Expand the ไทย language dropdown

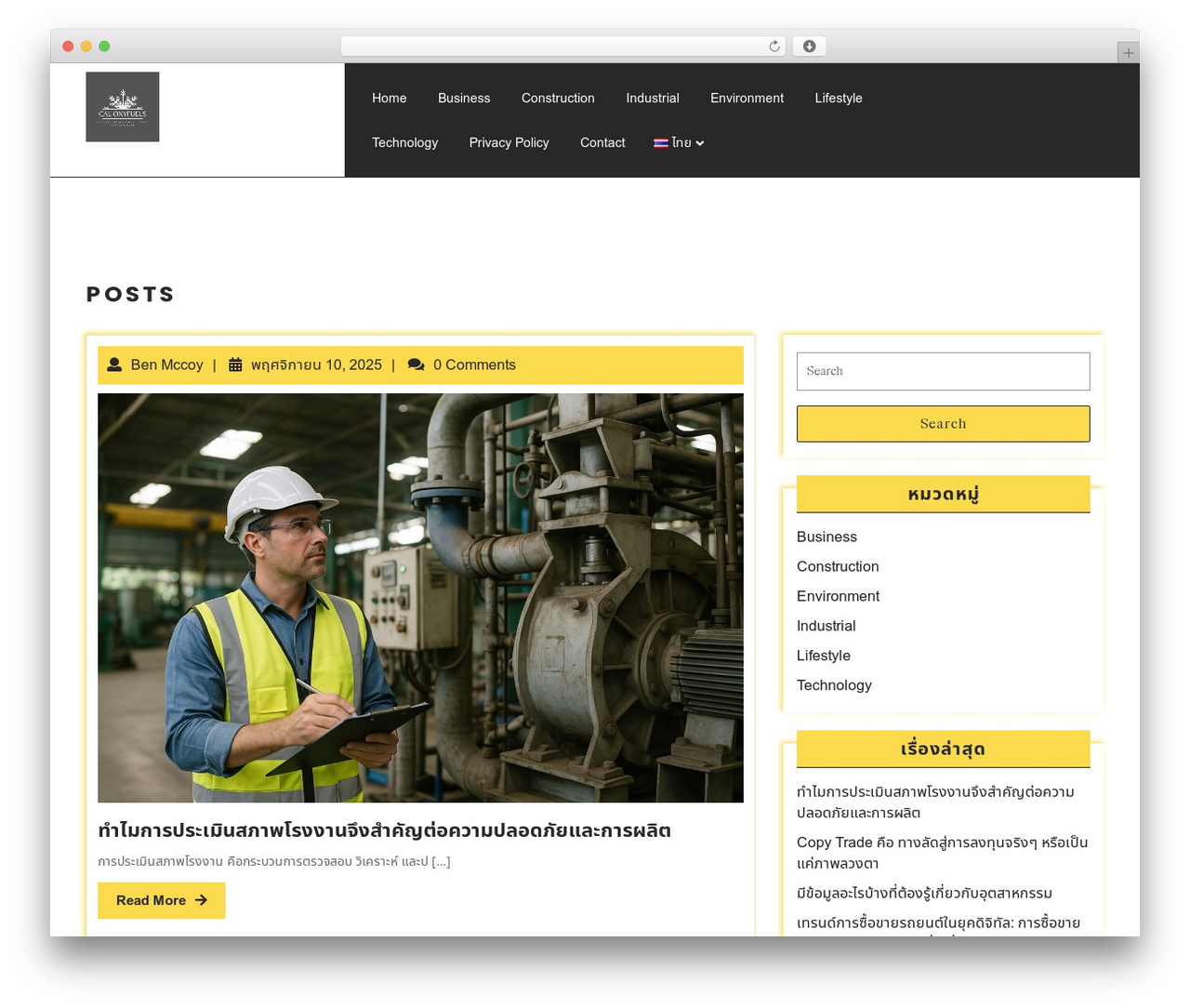pos(680,143)
